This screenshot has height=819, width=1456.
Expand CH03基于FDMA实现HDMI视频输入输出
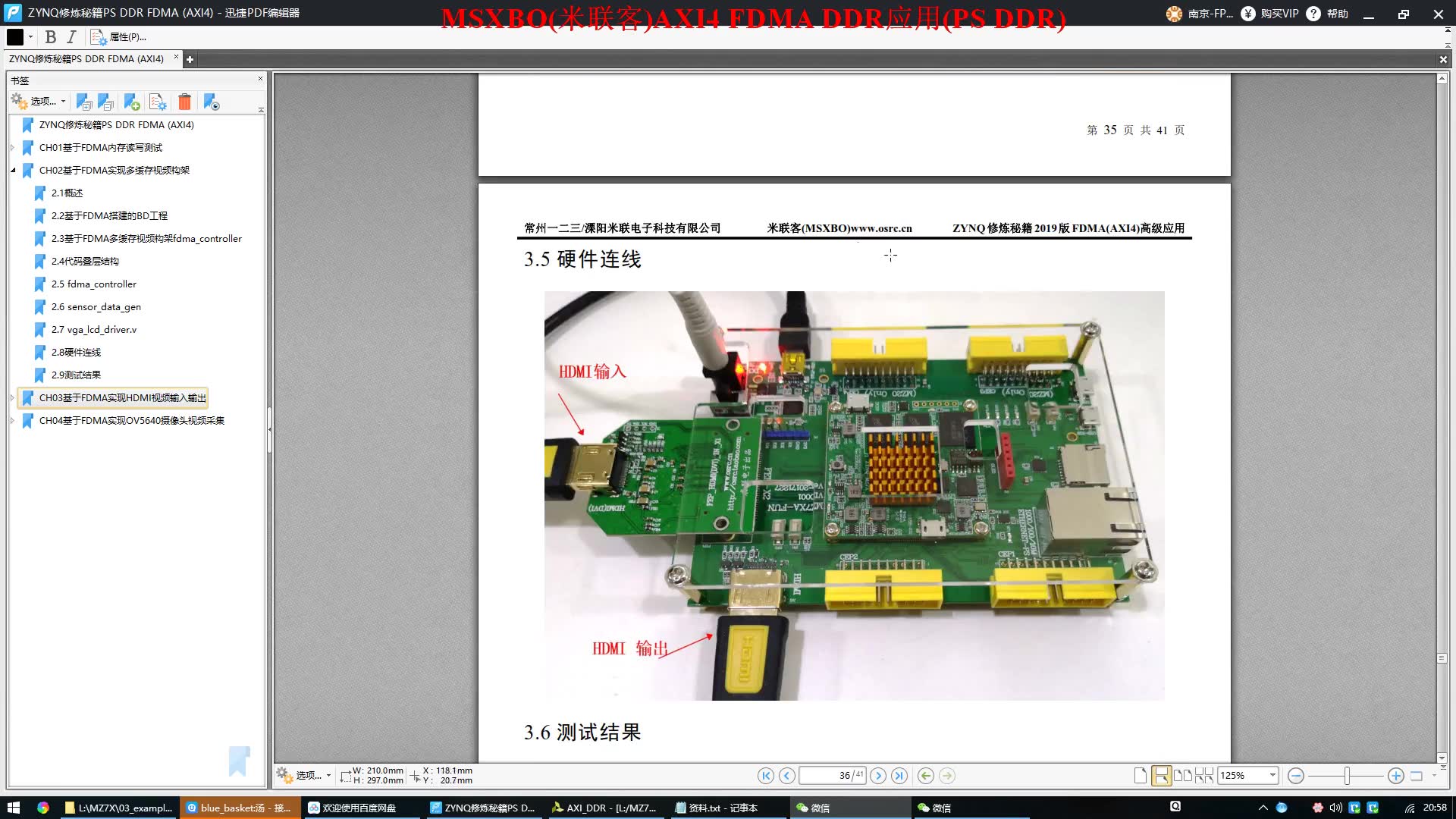pos(13,397)
